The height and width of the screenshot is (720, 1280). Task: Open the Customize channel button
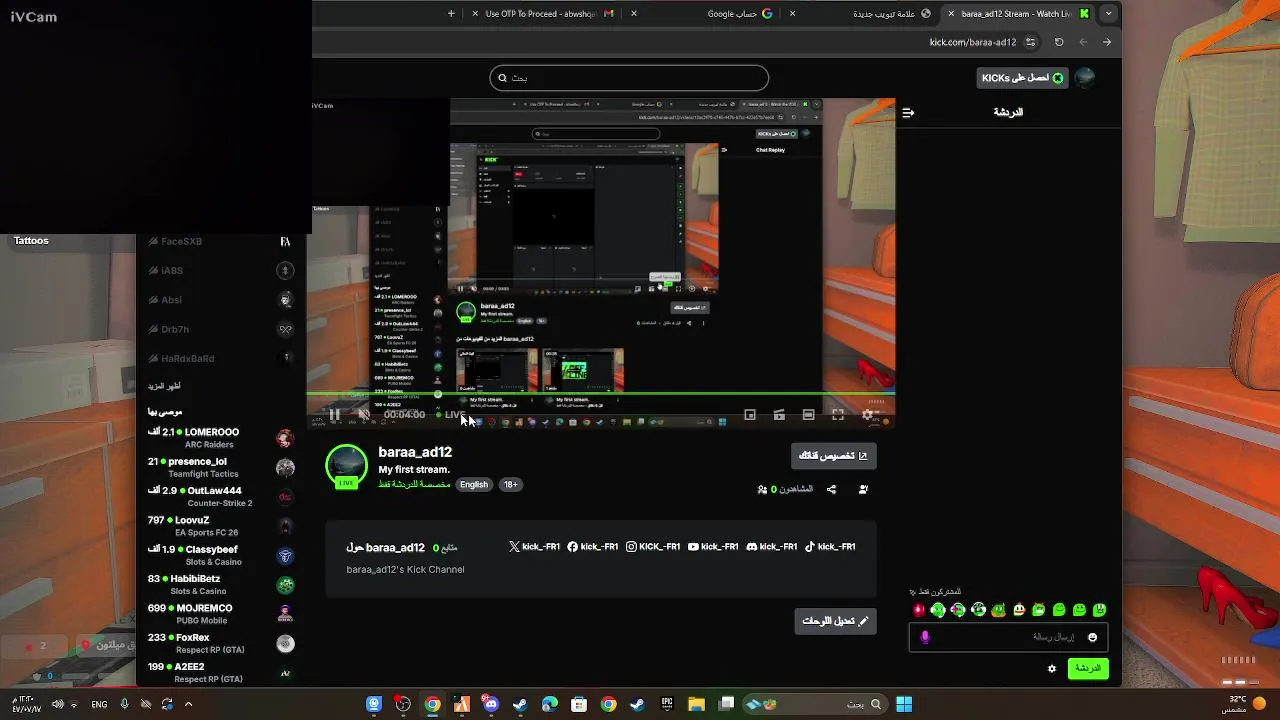[833, 456]
